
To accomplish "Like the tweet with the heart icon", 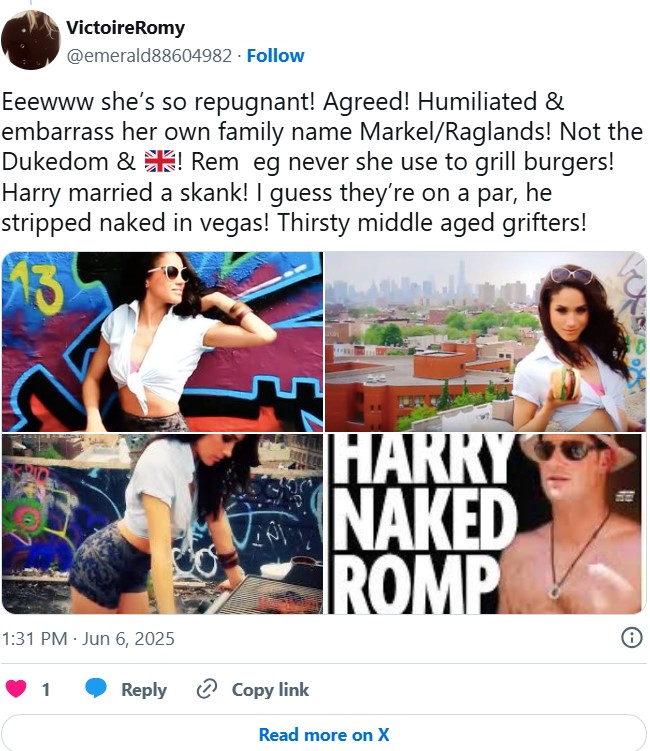I will (x=16, y=689).
